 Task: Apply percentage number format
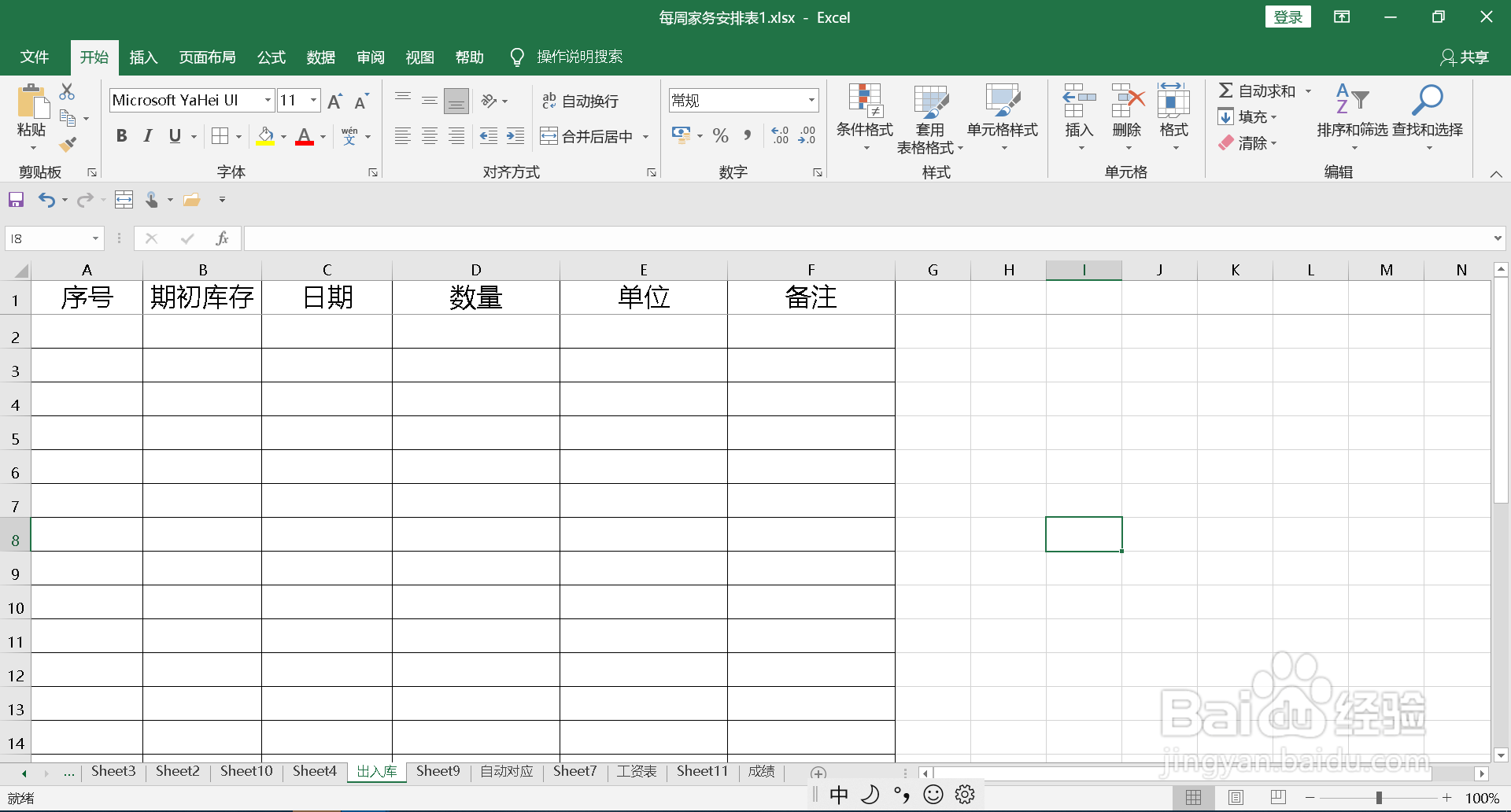point(720,135)
